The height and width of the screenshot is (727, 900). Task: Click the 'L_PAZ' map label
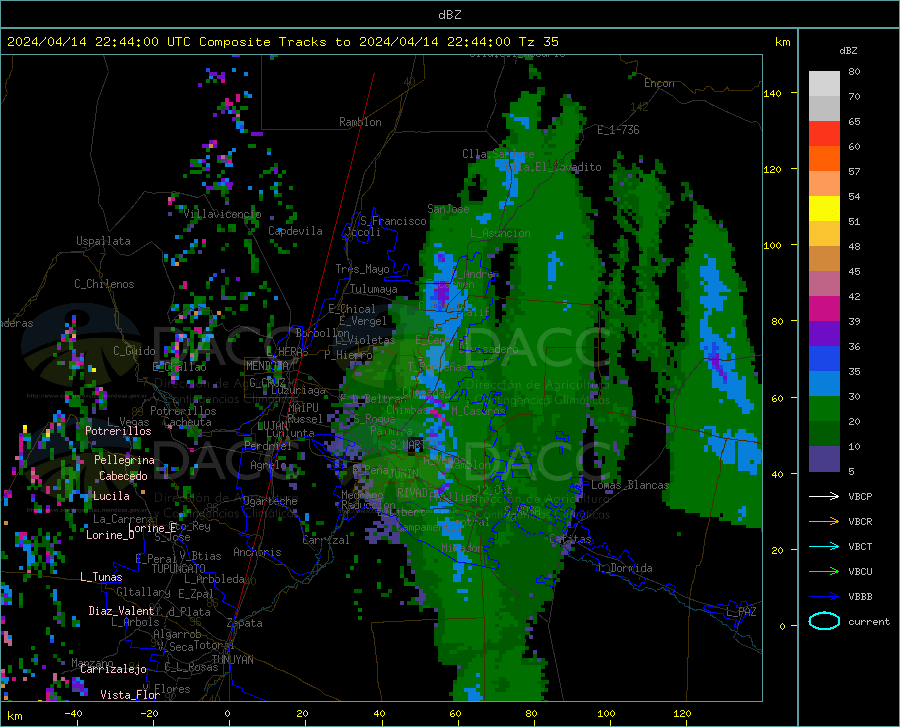click(741, 612)
